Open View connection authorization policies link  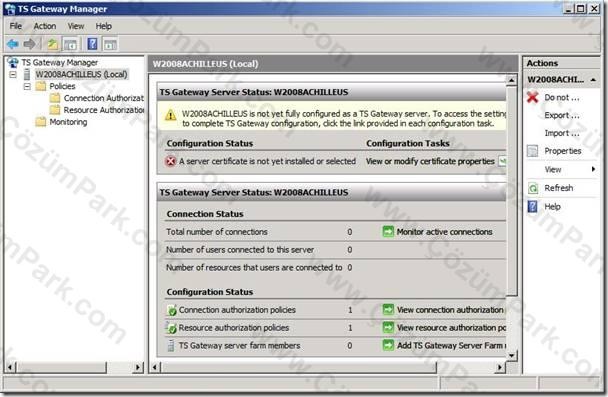[451, 310]
